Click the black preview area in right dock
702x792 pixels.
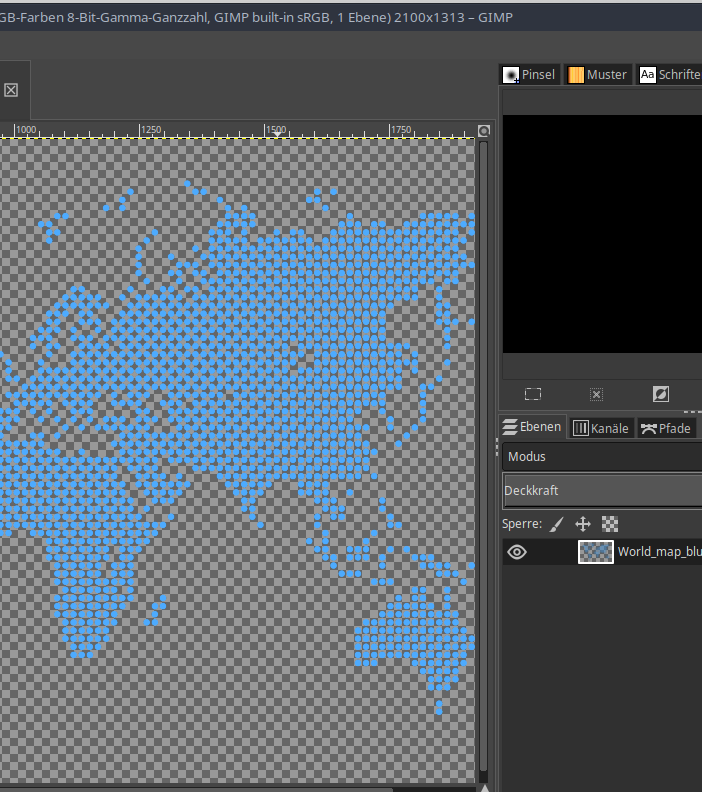point(602,234)
